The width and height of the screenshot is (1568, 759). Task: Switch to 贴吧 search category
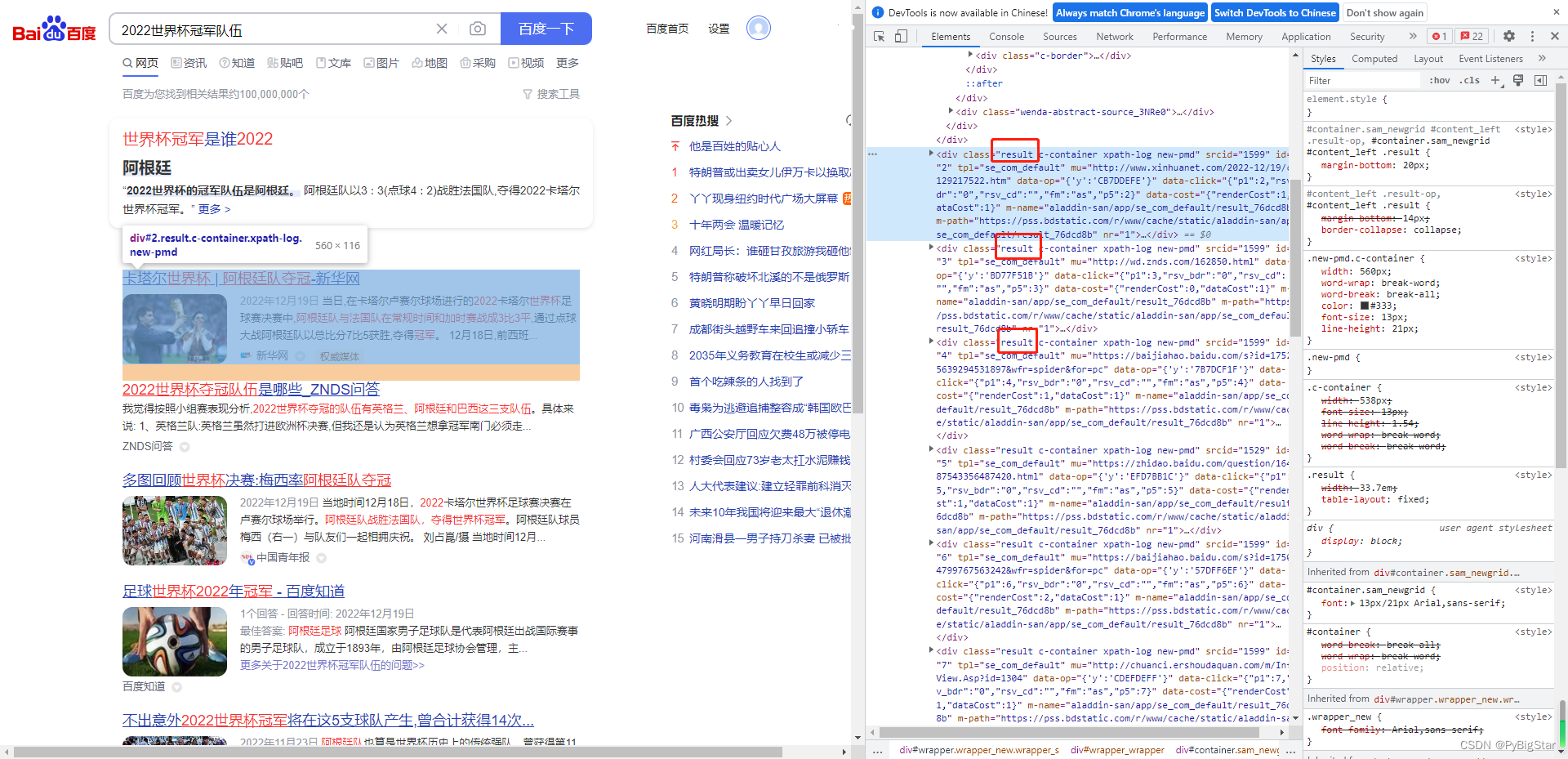click(285, 63)
